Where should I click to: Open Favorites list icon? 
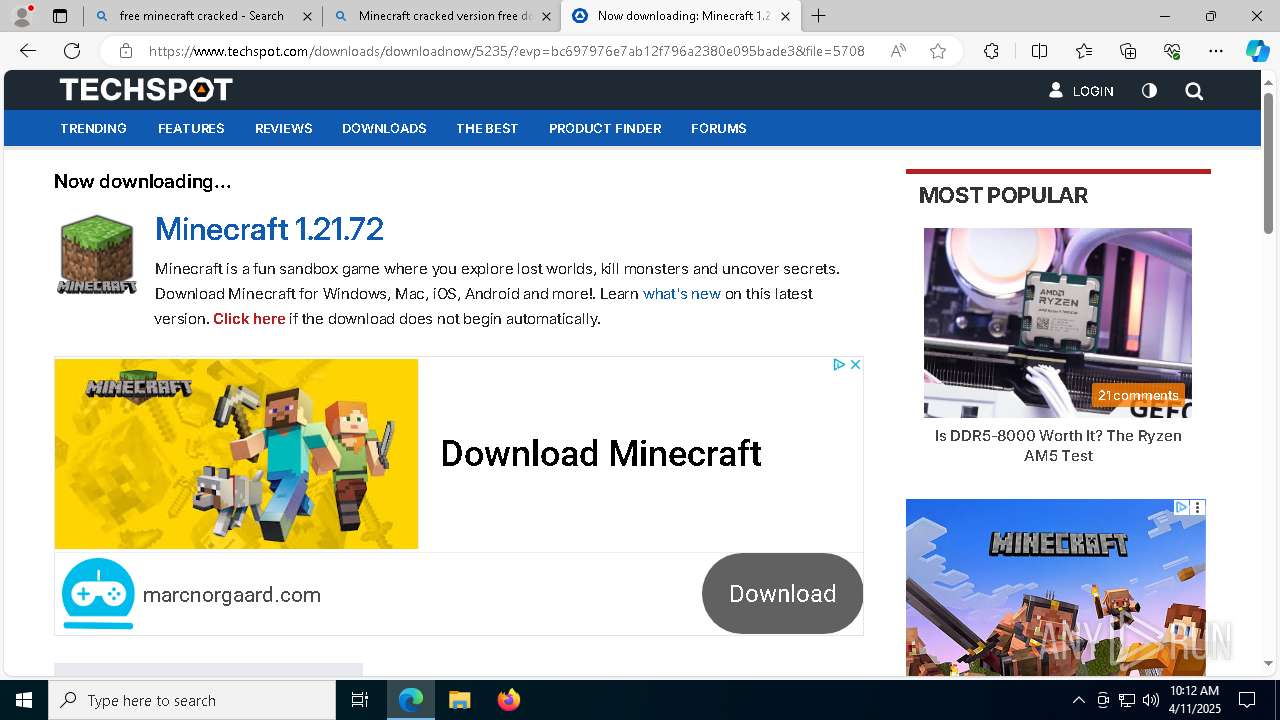point(1084,51)
